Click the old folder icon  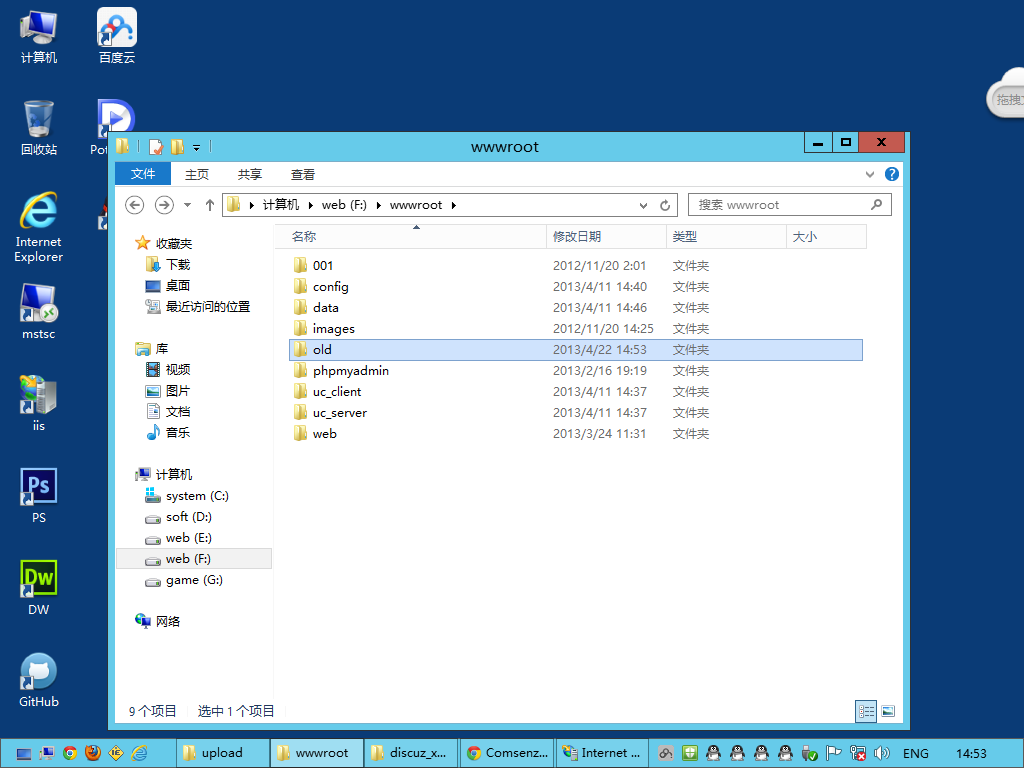300,349
